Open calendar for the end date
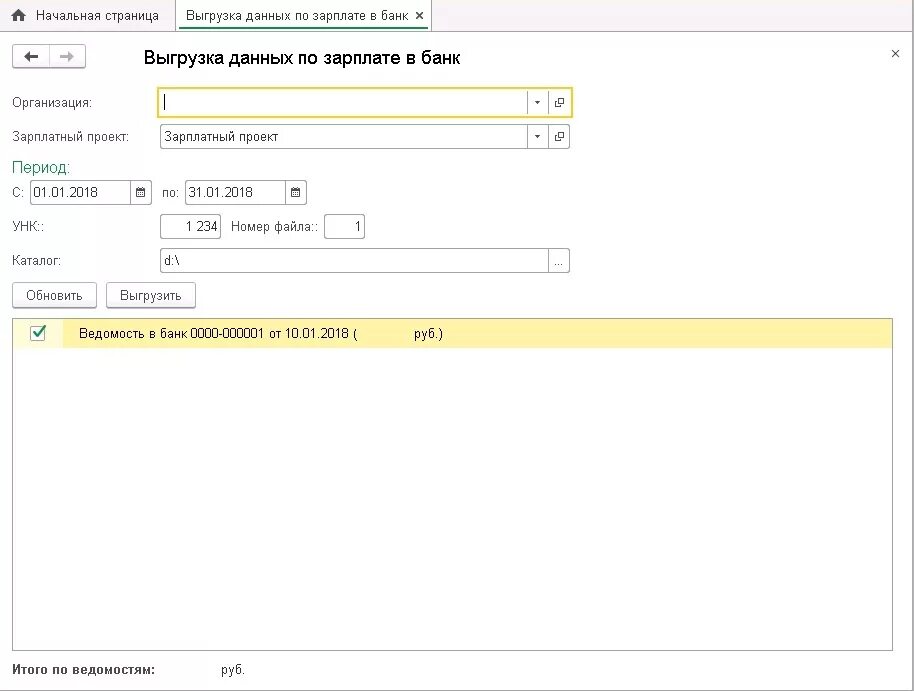This screenshot has height=691, width=914. click(296, 192)
